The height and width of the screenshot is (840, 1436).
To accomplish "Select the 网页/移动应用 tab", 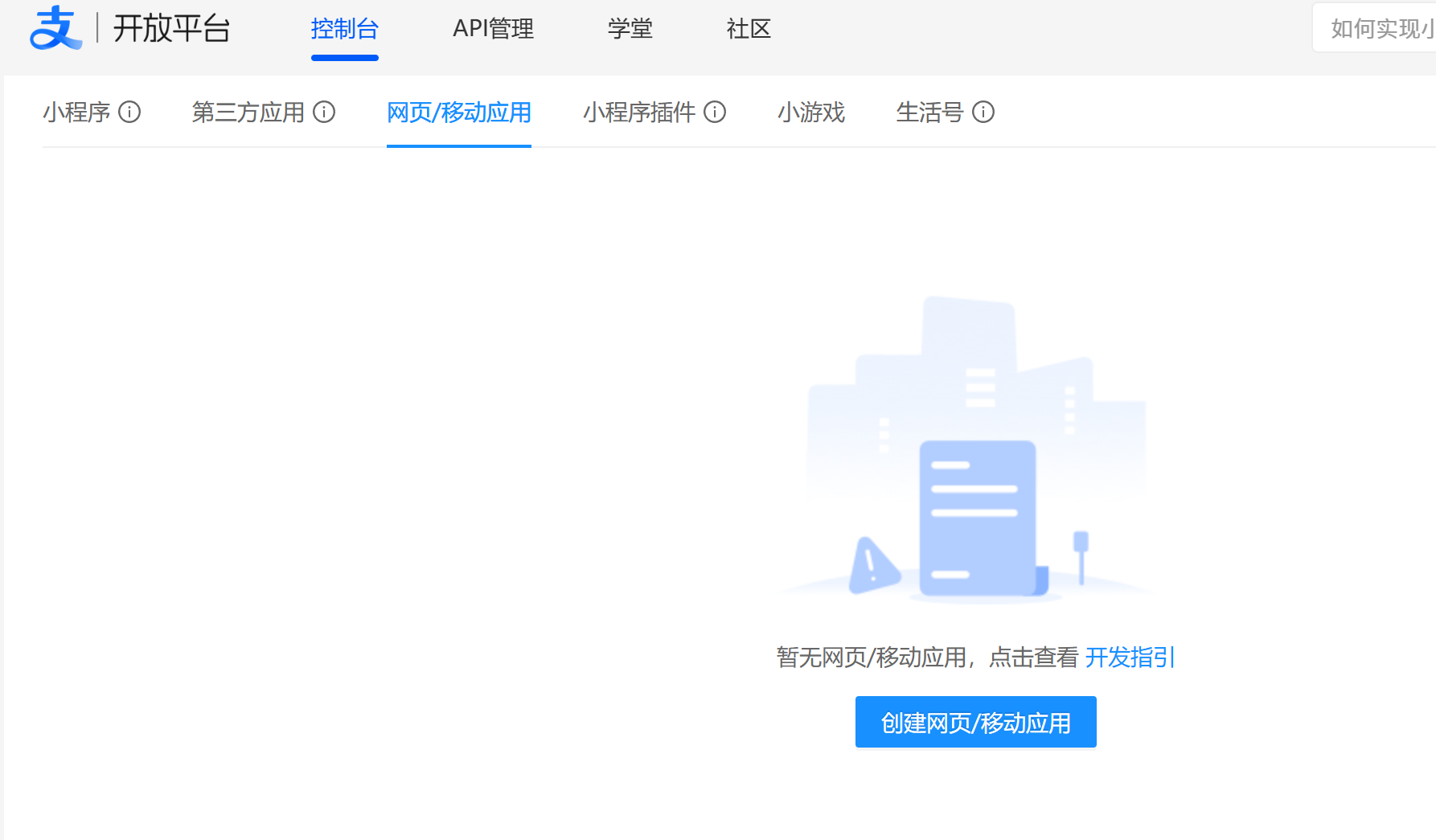I will point(459,112).
